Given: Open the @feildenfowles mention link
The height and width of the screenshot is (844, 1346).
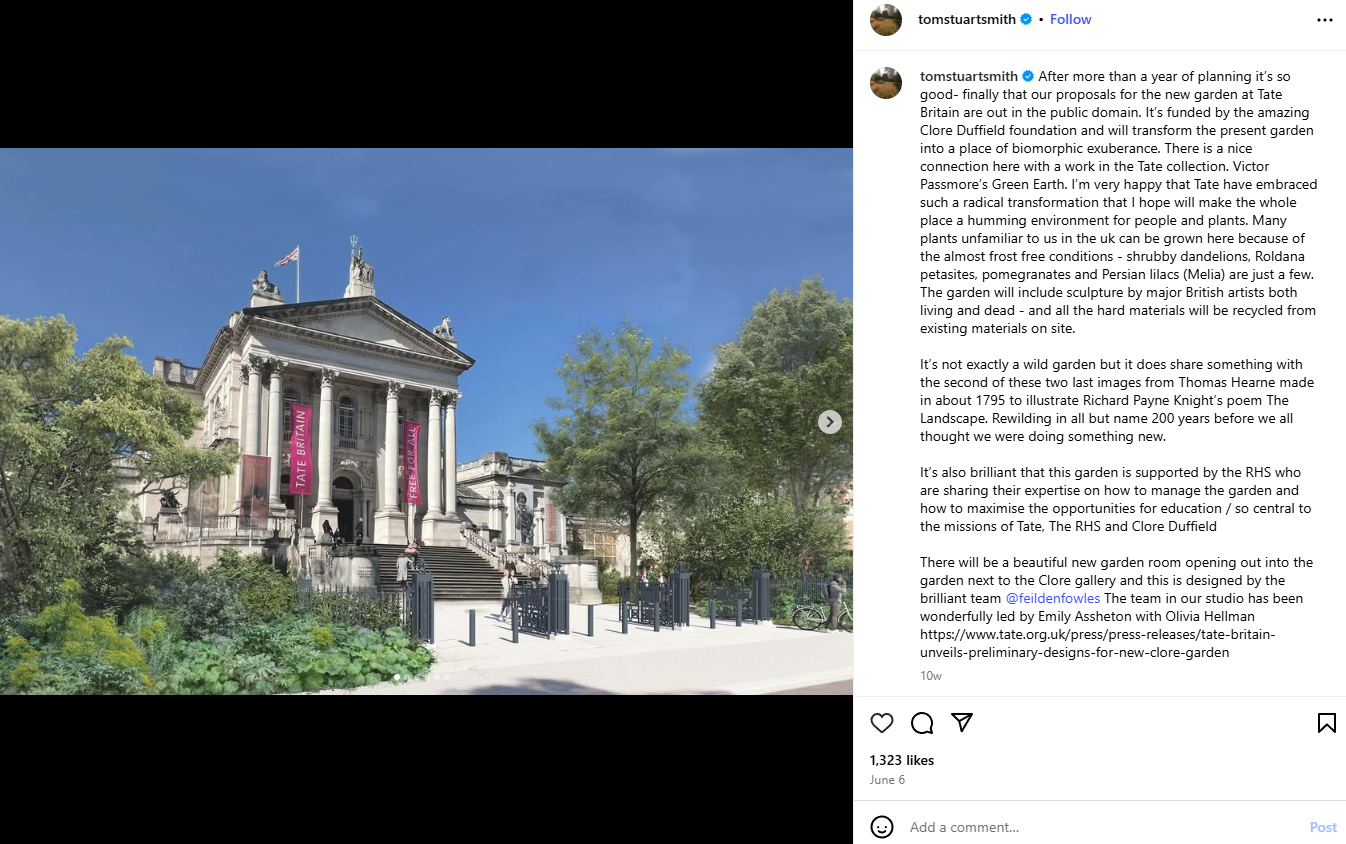Looking at the screenshot, I should 1052,598.
